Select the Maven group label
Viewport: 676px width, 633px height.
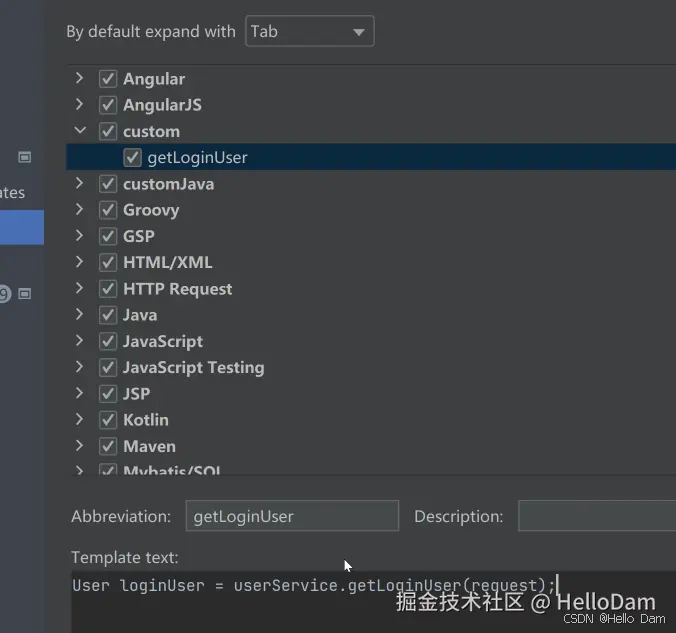tap(149, 446)
